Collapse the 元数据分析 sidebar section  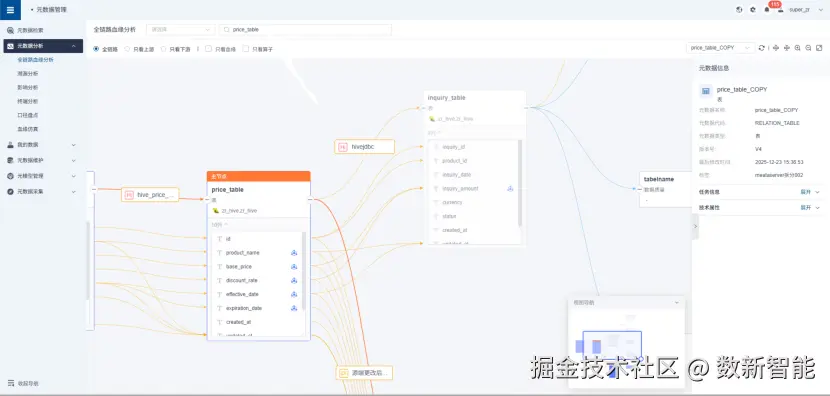pos(74,46)
